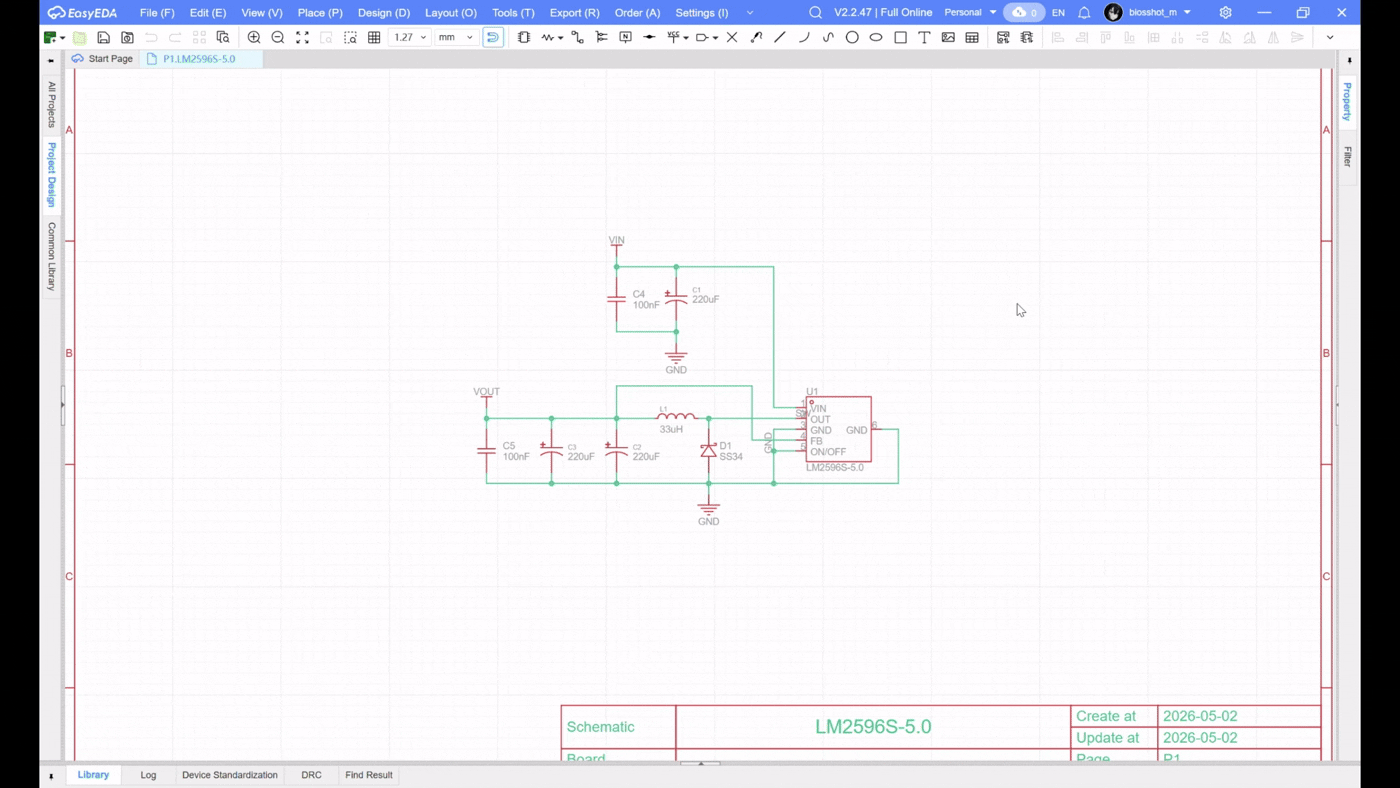Click the cross-probe layout icon
This screenshot has height=788, width=1400.
pyautogui.click(x=1003, y=37)
